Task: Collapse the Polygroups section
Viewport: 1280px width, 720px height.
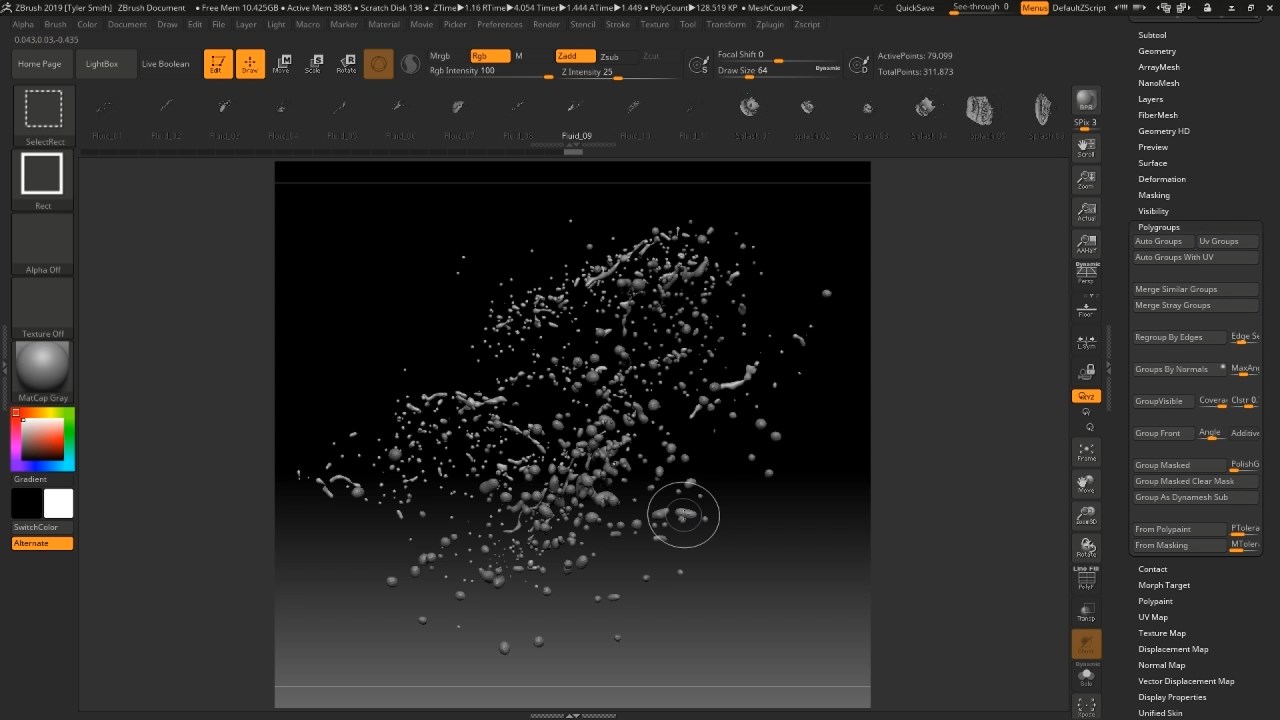Action: (1158, 227)
